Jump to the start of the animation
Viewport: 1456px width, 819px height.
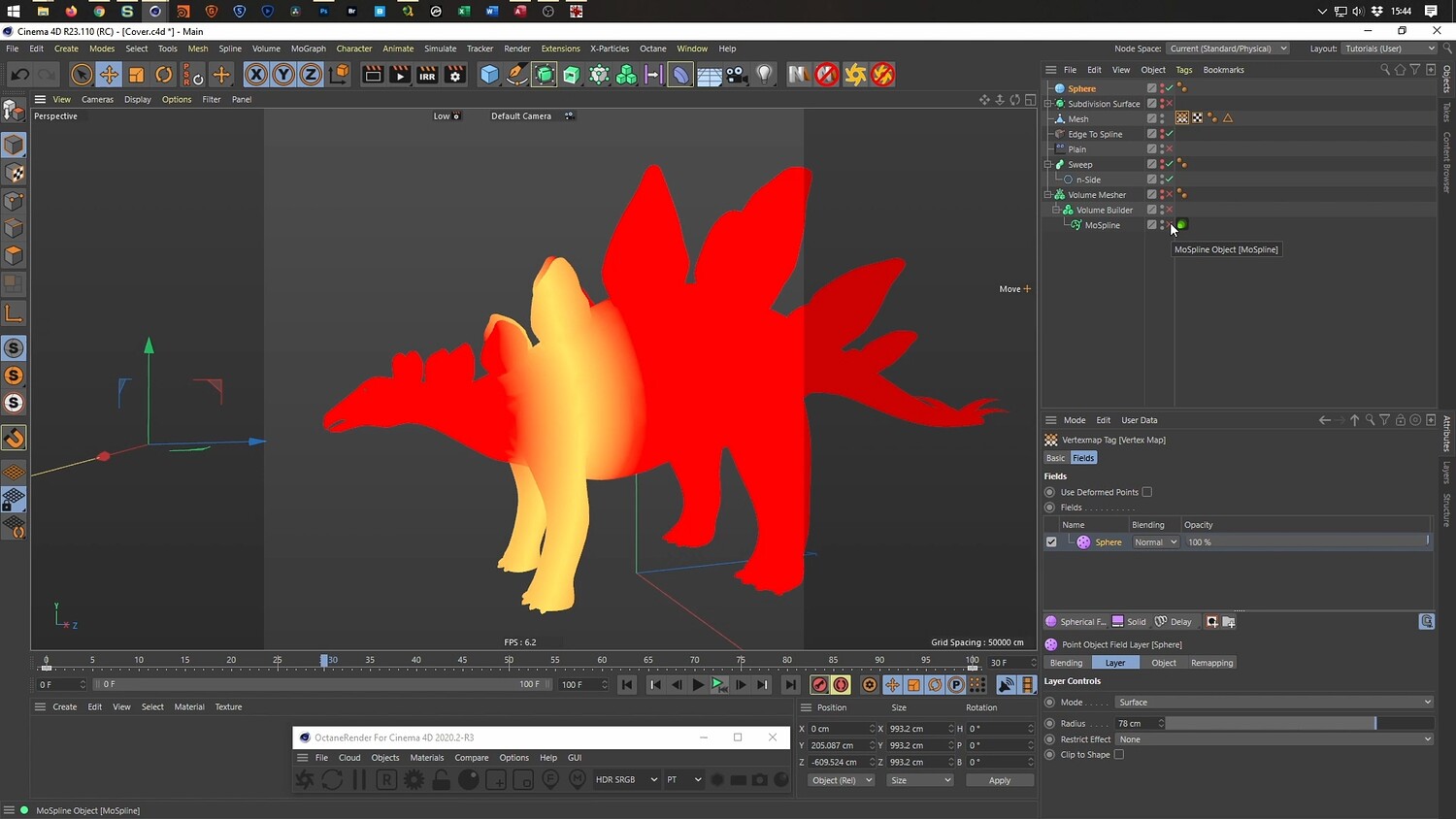click(627, 685)
